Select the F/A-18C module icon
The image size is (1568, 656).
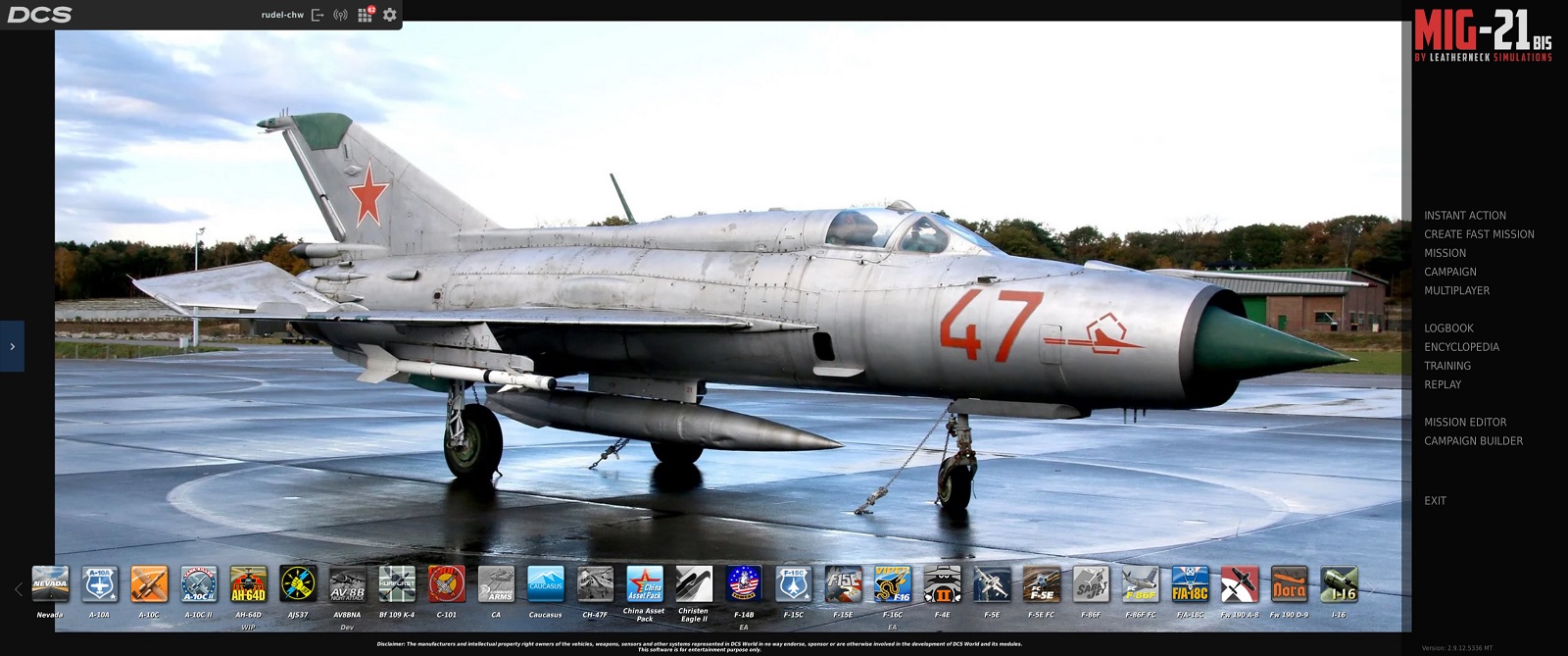[x=1190, y=584]
